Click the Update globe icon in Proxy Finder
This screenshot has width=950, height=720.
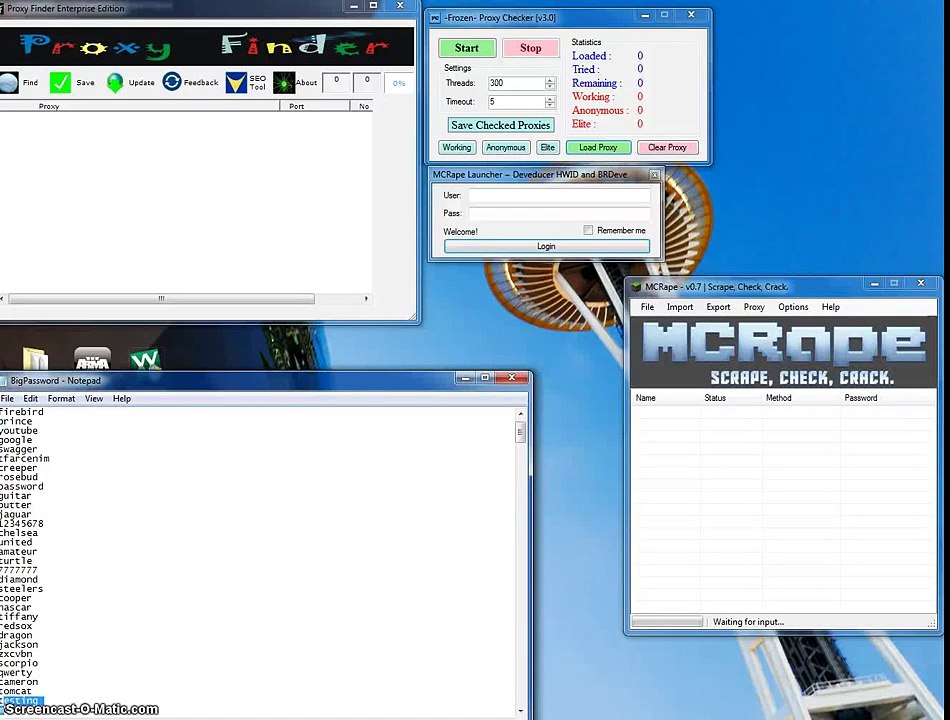tap(115, 82)
